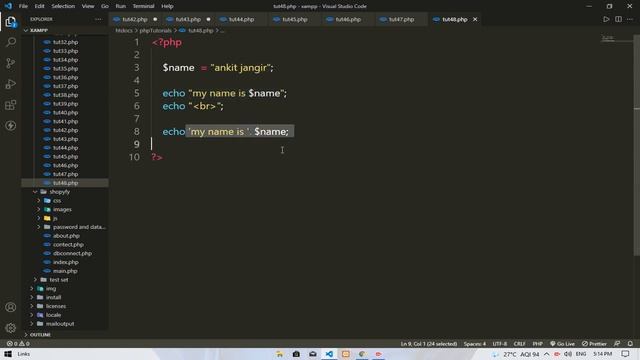Viewport: 640px width, 360px height.
Task: Open the Terminal menu
Action: click(143, 6)
